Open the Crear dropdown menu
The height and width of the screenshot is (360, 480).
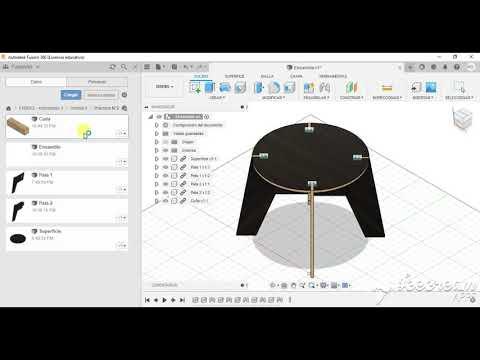click(x=217, y=98)
